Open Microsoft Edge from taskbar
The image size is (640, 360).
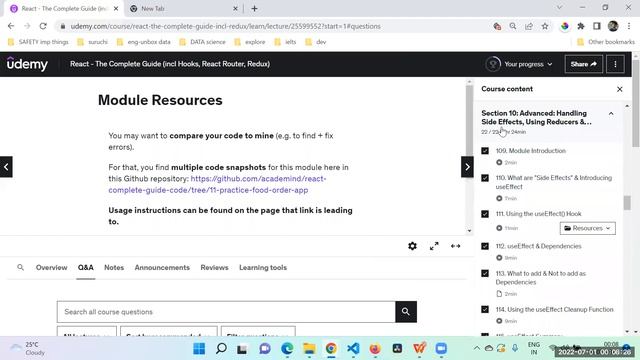click(287, 349)
